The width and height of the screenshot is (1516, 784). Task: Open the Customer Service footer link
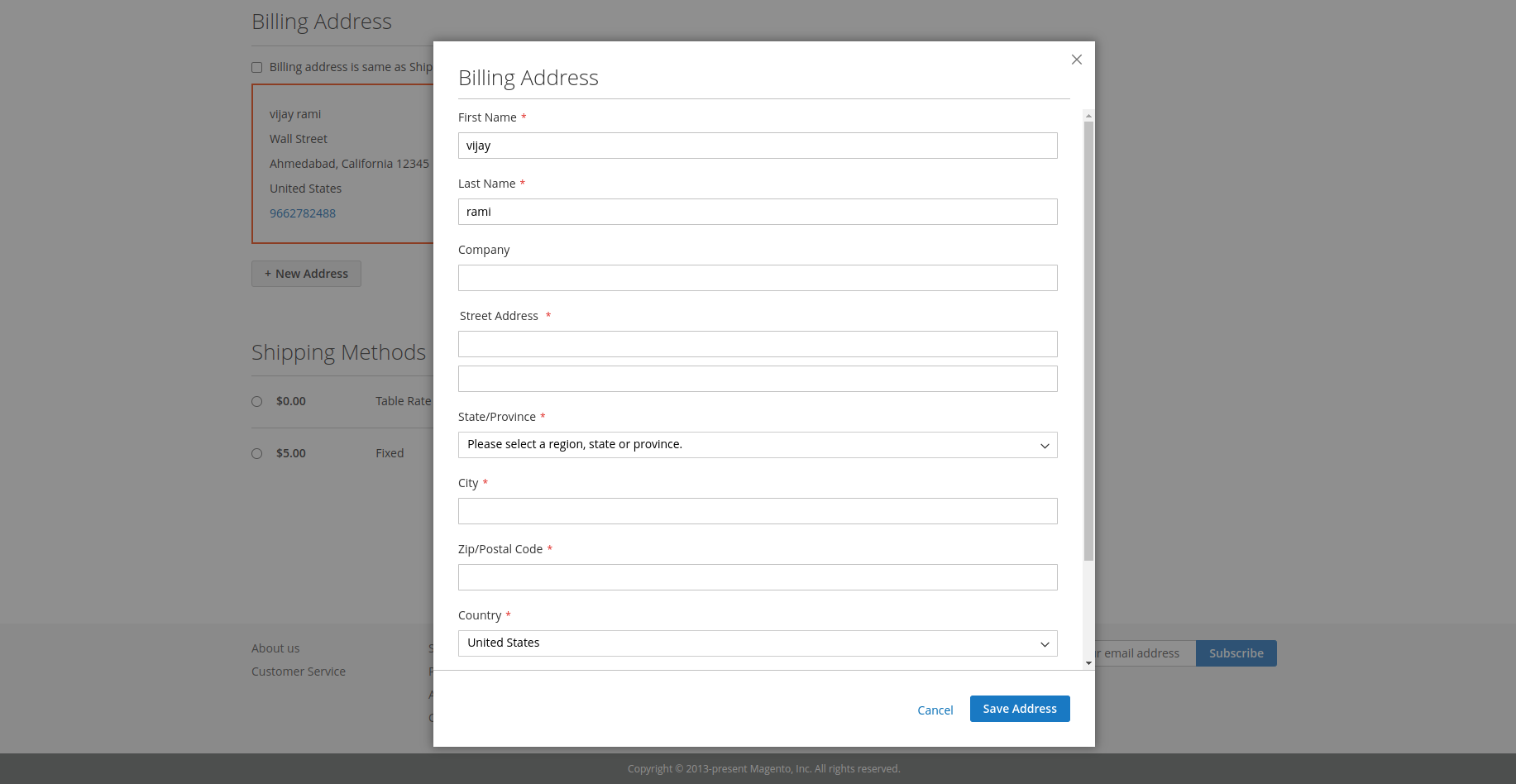click(299, 672)
